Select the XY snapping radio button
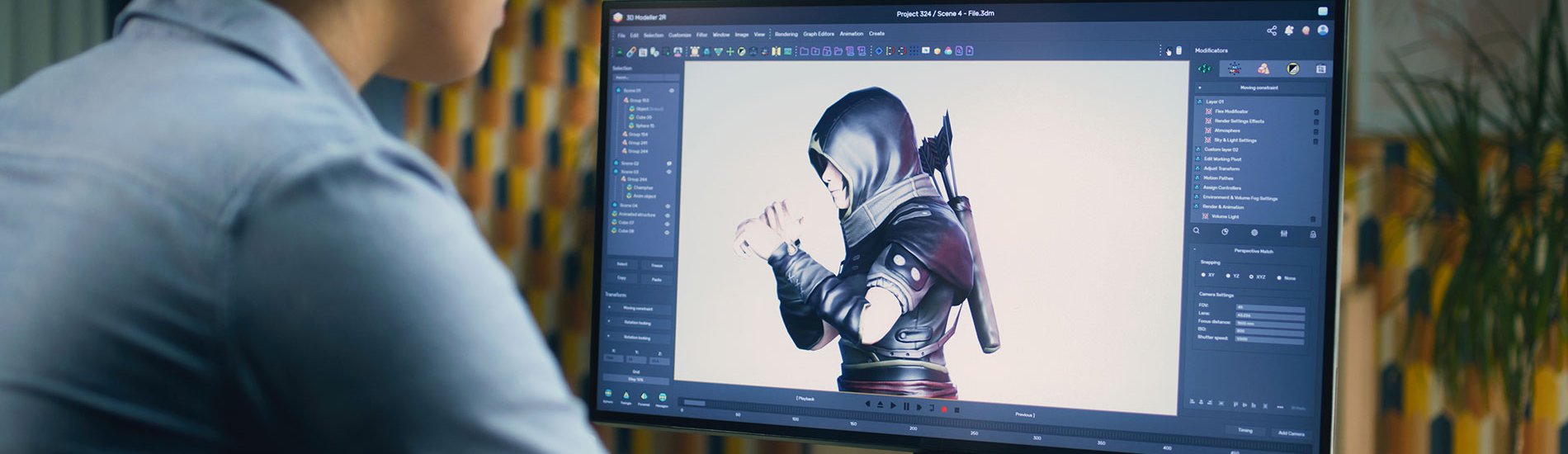This screenshot has width=1568, height=454. pyautogui.click(x=1203, y=275)
